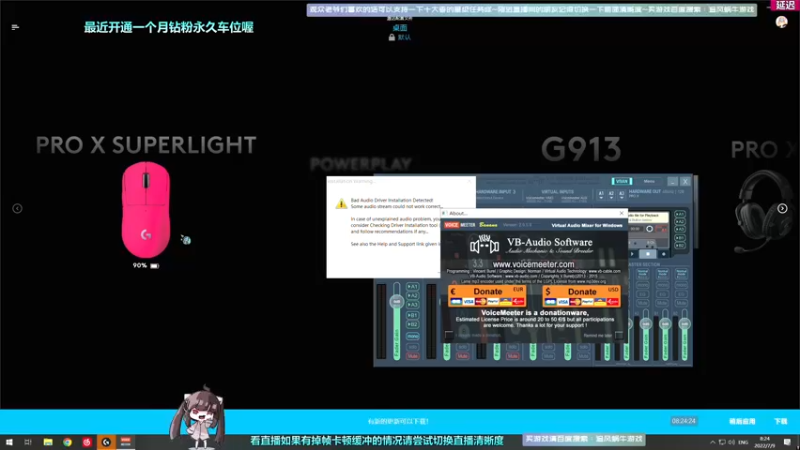Open the user profile avatar
This screenshot has height=450, width=800.
click(781, 22)
